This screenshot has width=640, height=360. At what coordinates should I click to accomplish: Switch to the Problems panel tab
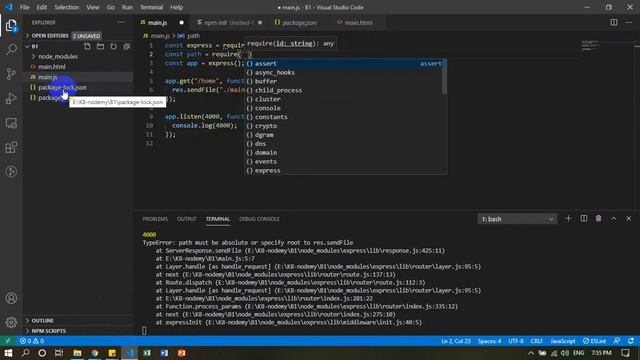coord(155,219)
